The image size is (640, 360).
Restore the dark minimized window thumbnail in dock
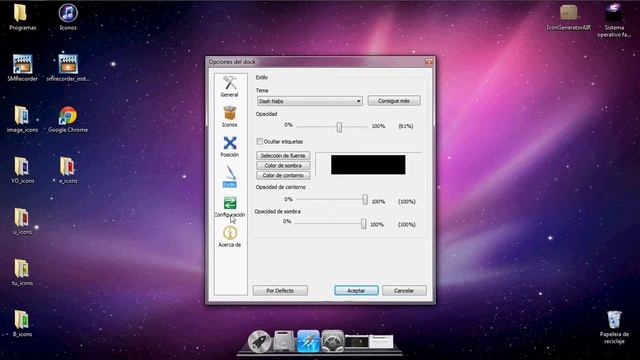click(x=357, y=342)
